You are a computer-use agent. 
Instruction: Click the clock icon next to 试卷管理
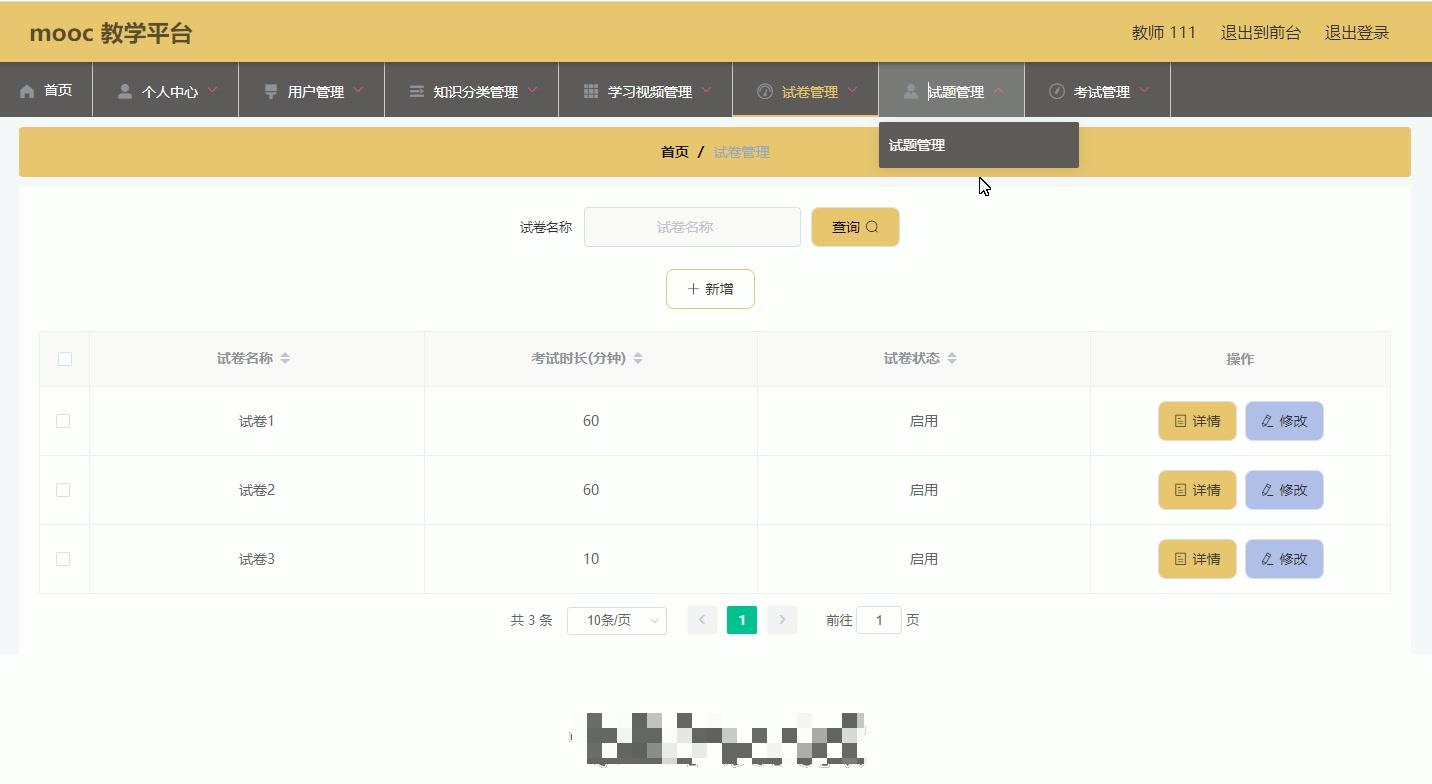763,91
